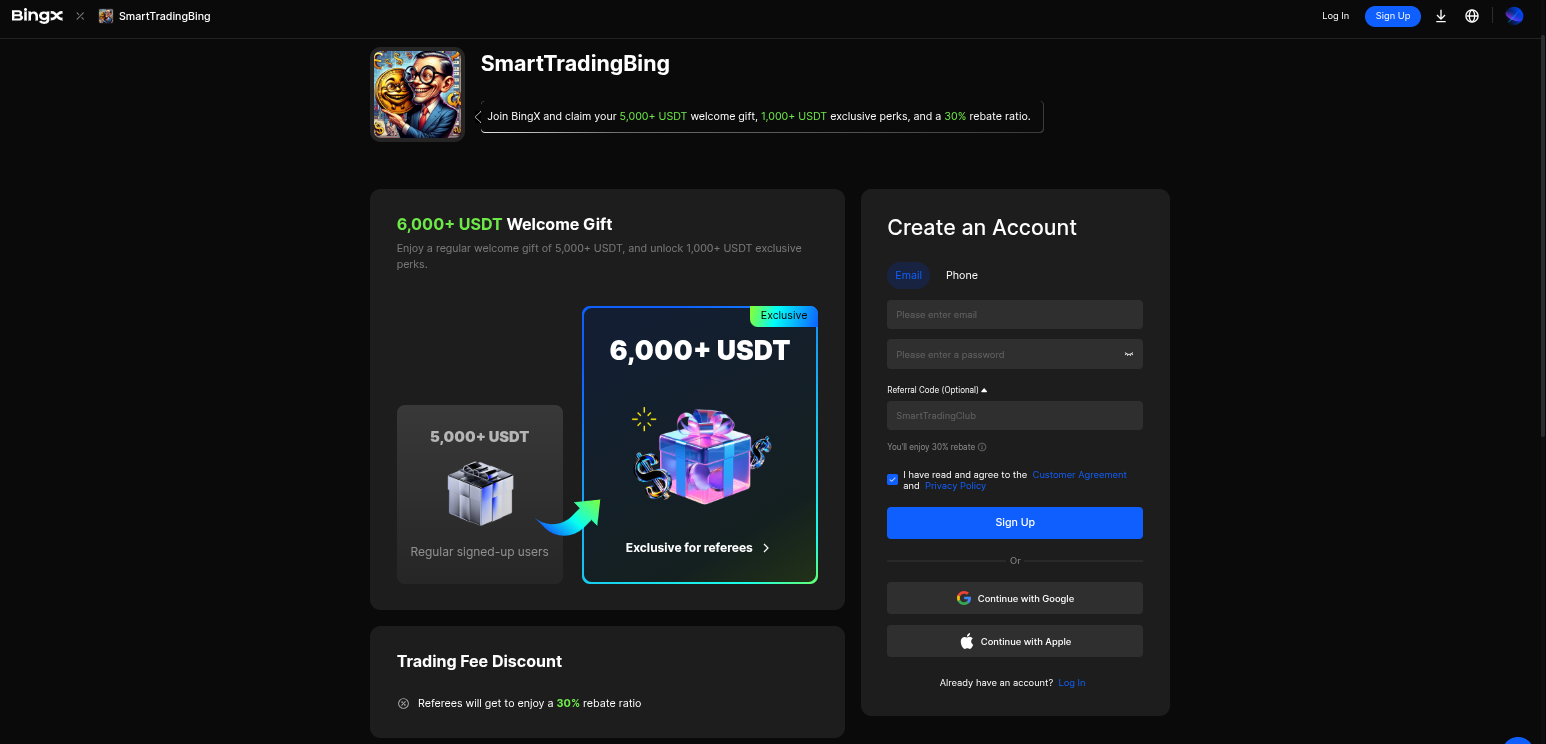This screenshot has height=744, width=1546.
Task: Expand Exclusive for referees chevron
Action: [x=766, y=548]
